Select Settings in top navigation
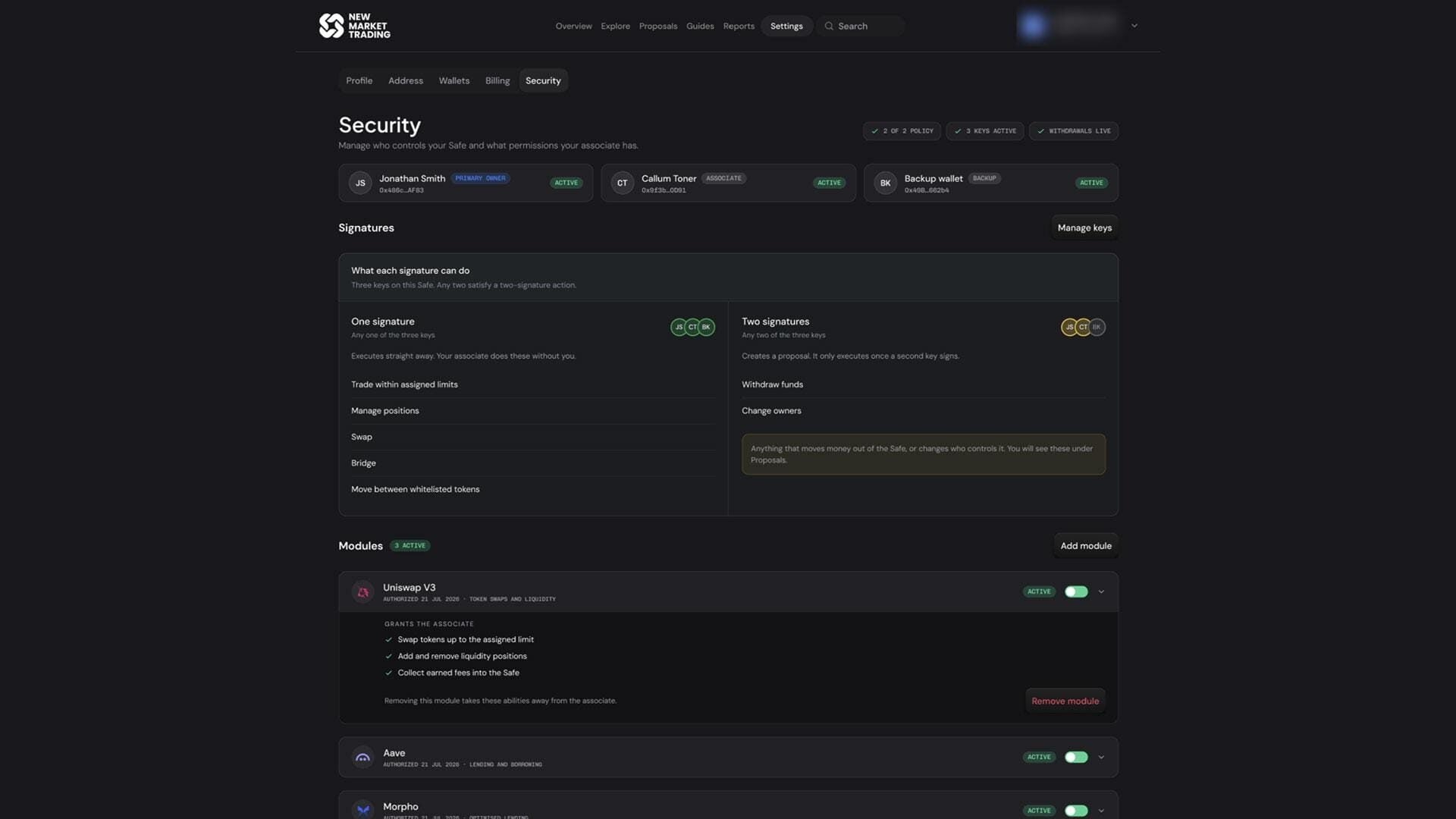Viewport: 1456px width, 819px height. (786, 26)
